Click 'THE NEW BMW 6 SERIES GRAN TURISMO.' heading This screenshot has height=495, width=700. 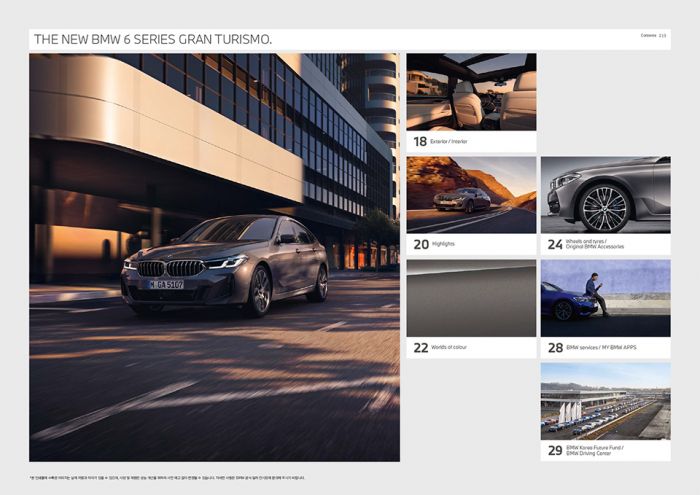pos(153,39)
